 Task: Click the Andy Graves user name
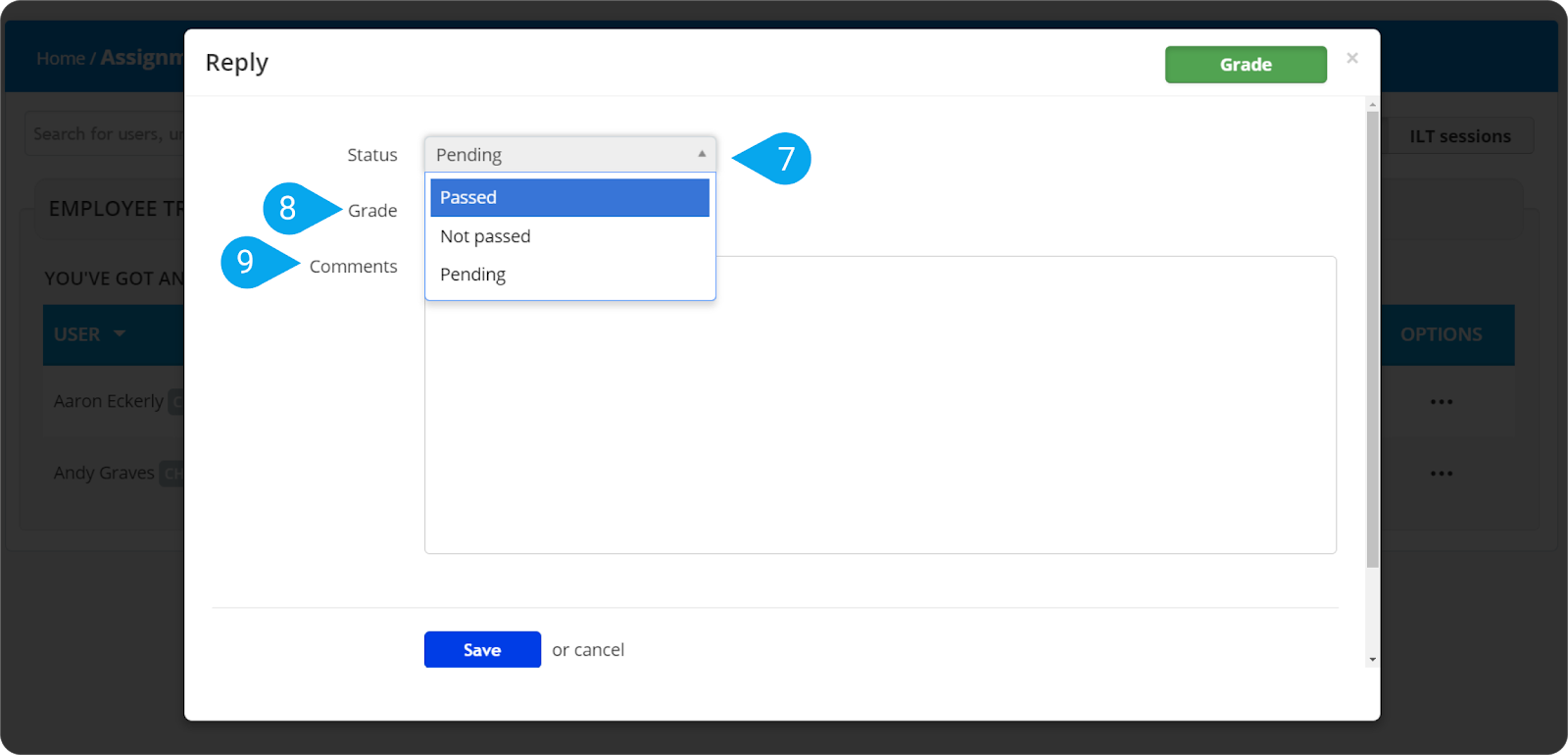coord(104,473)
